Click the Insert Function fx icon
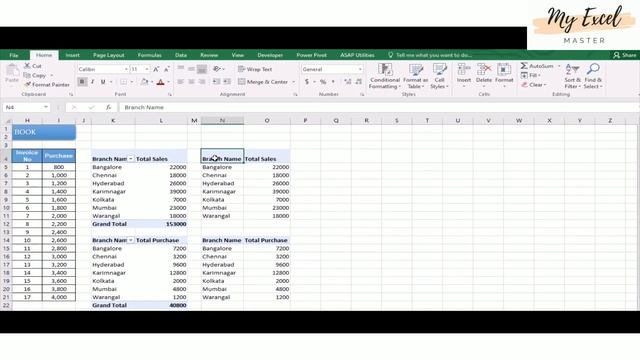The image size is (640, 360). pos(108,107)
